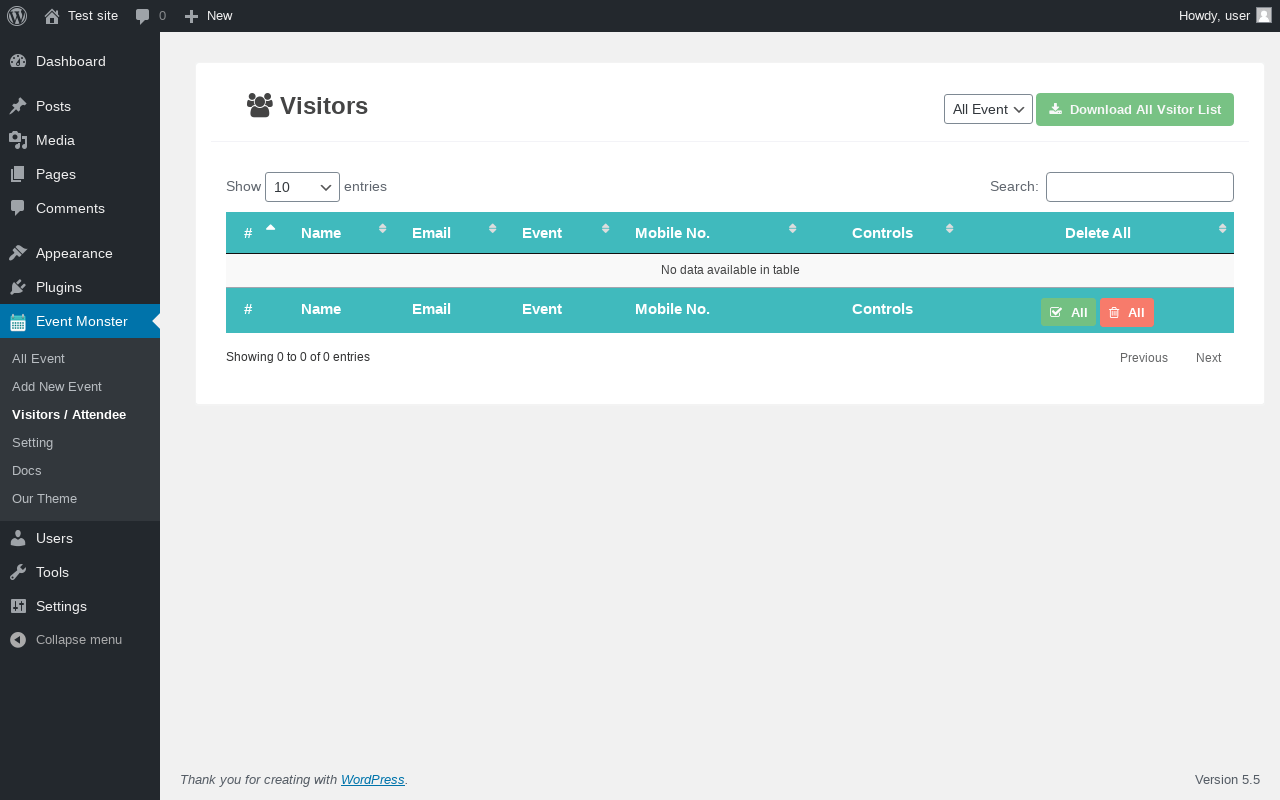Open Our Theme submenu item

coord(44,498)
